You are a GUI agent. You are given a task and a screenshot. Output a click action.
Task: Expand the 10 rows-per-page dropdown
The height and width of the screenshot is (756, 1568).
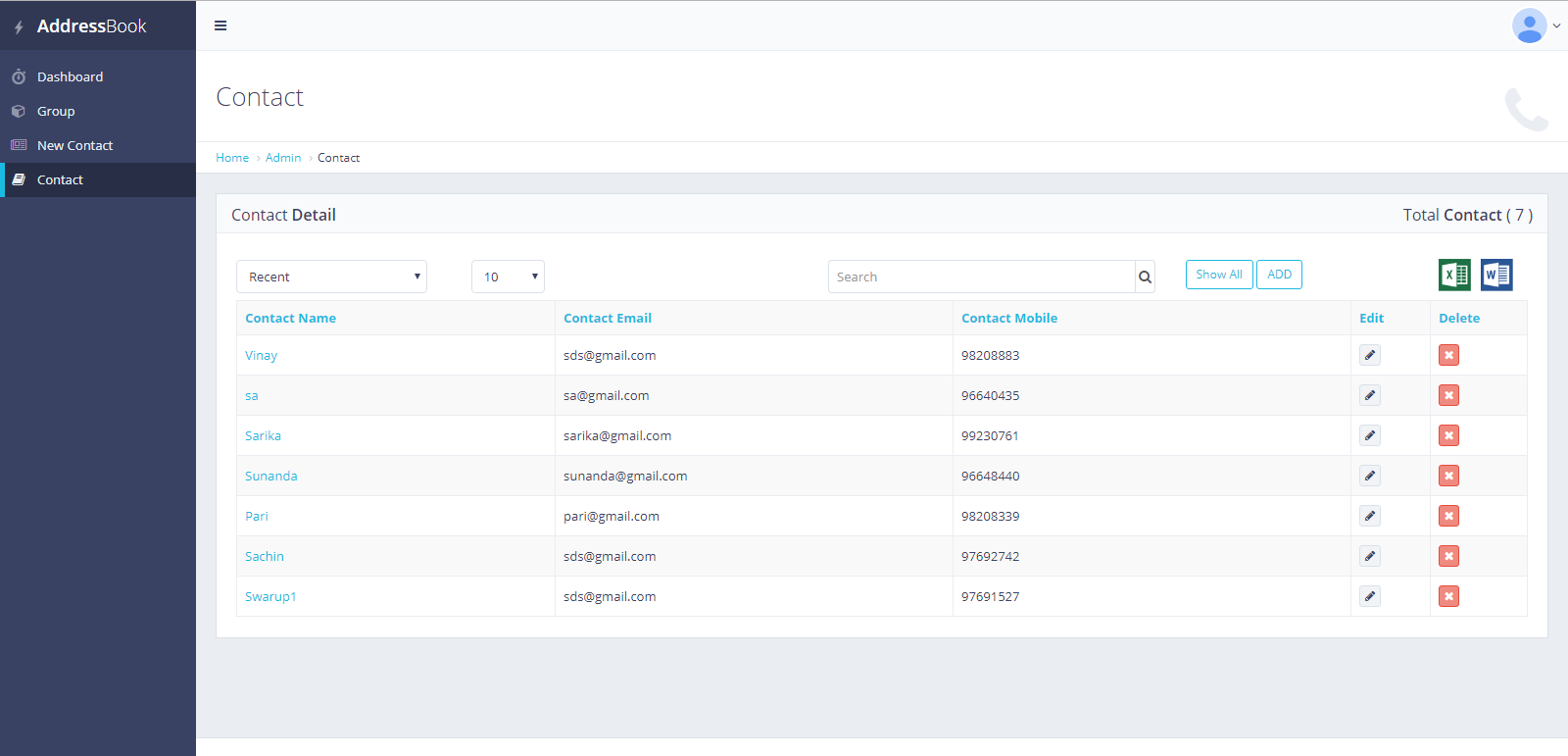pyautogui.click(x=508, y=277)
